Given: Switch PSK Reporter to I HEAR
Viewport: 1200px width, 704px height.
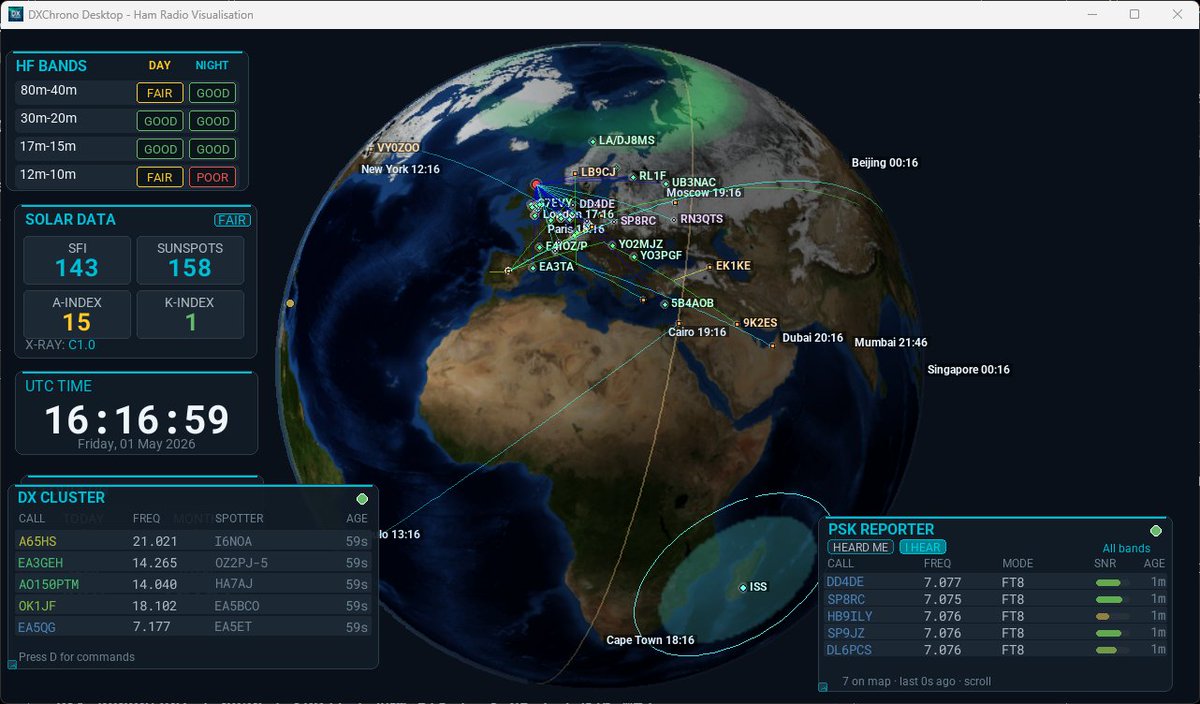Looking at the screenshot, I should coord(922,547).
